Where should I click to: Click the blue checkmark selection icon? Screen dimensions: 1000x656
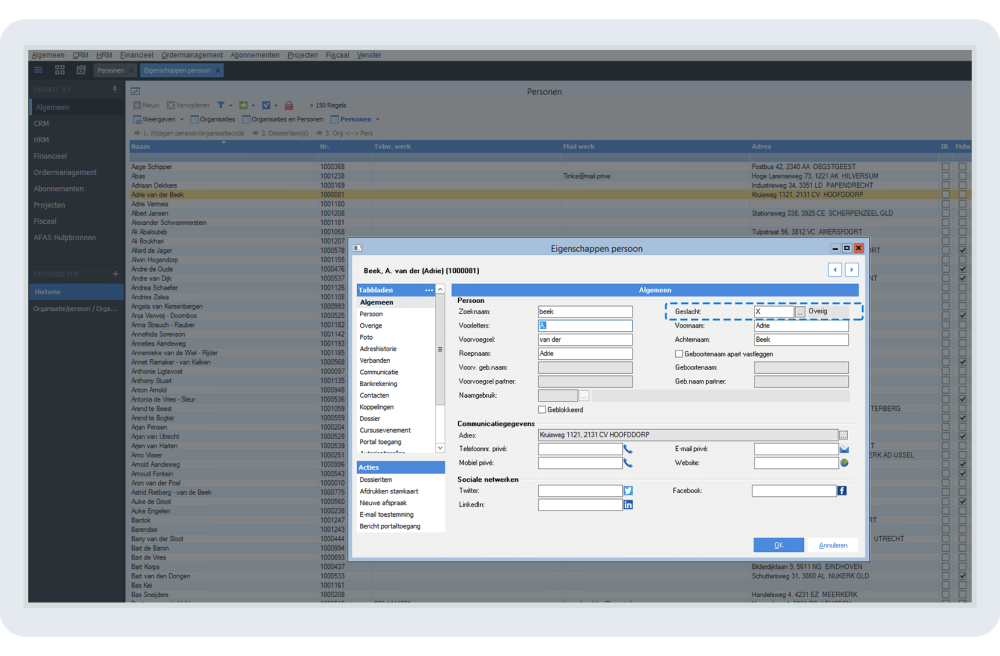[266, 105]
